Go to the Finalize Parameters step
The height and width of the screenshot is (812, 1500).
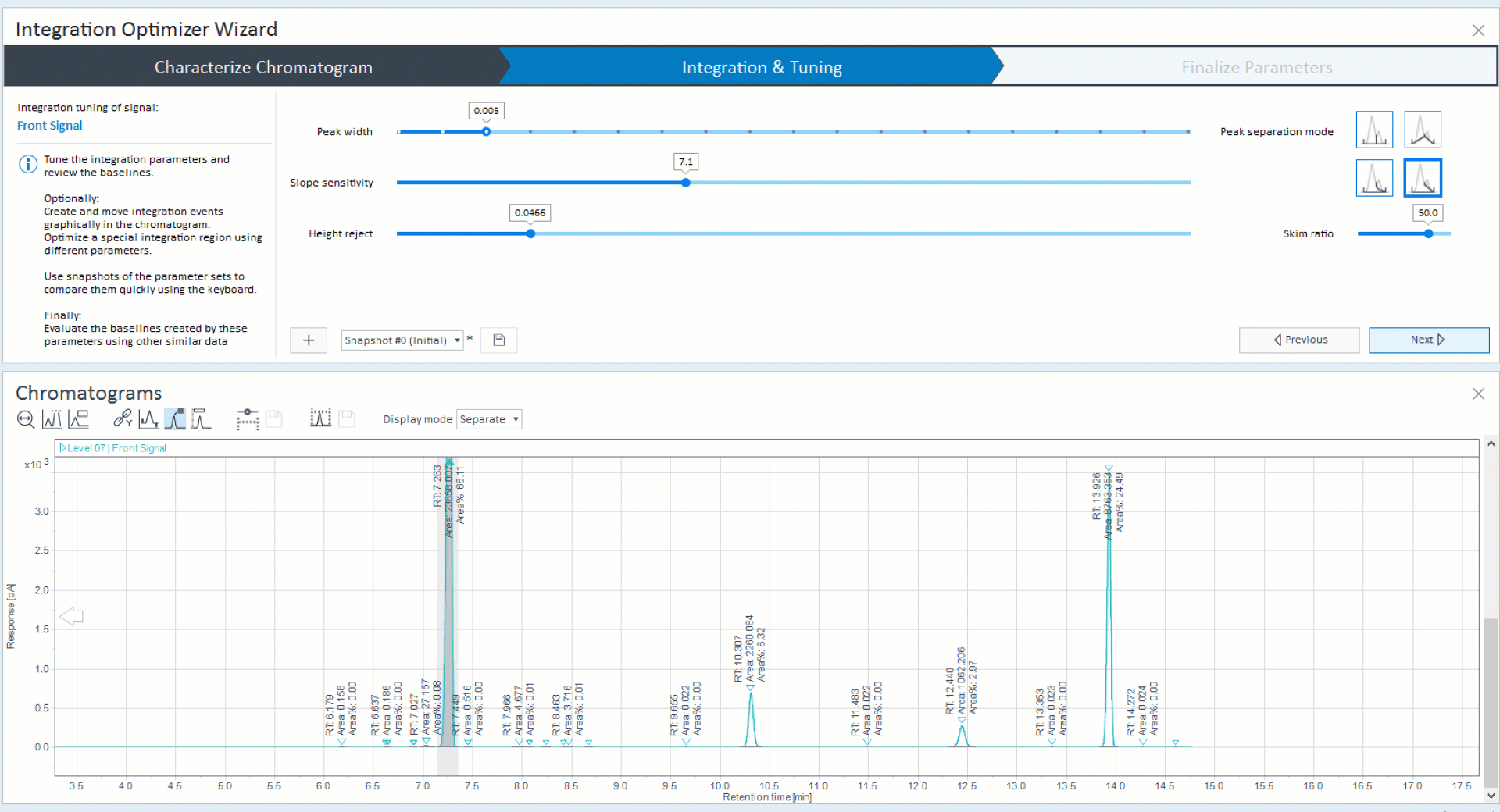tap(1256, 67)
